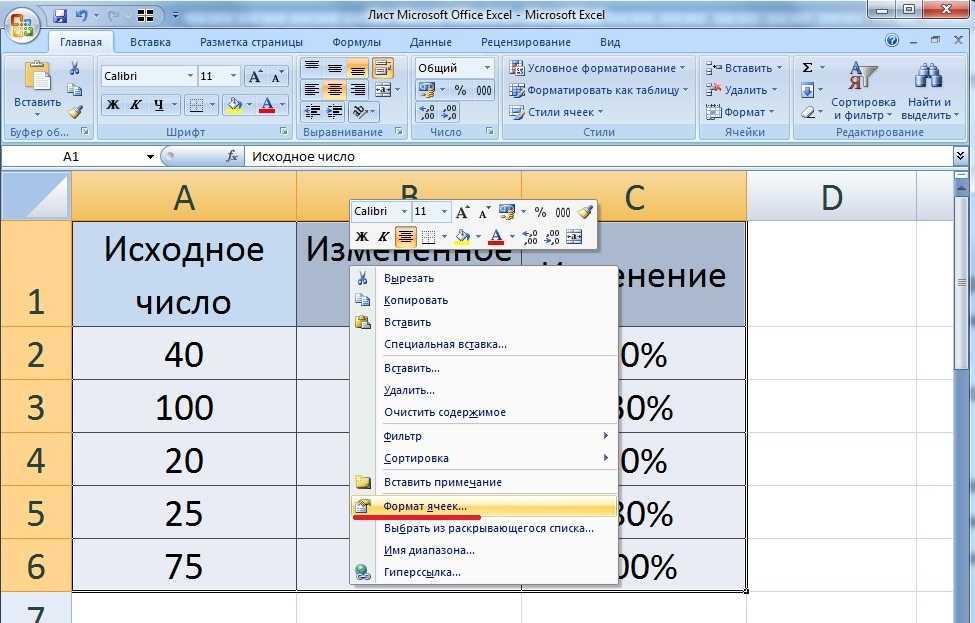Click Удалить in Ячейки group
The image size is (975, 623).
pos(742,90)
